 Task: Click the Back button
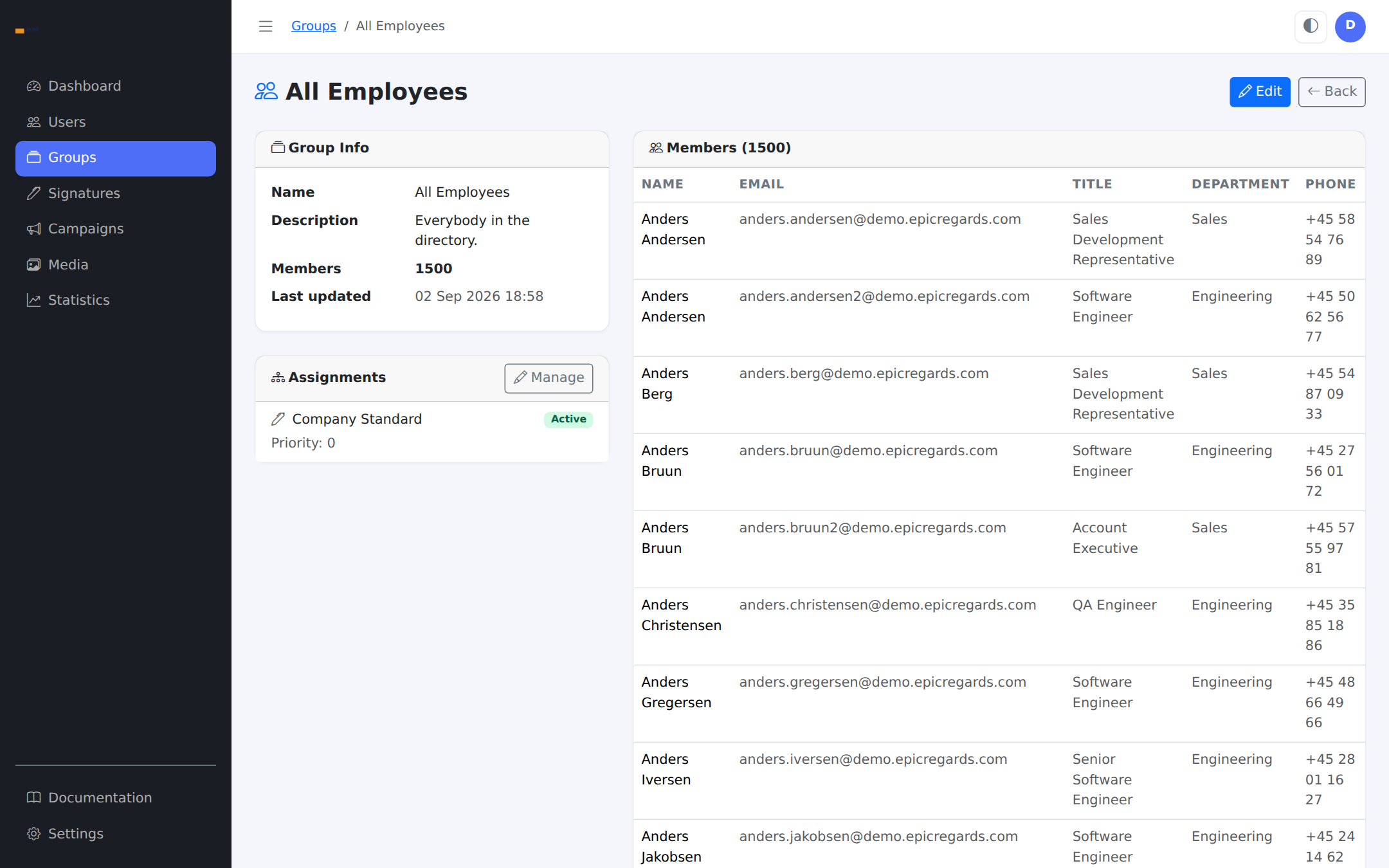coord(1332,92)
